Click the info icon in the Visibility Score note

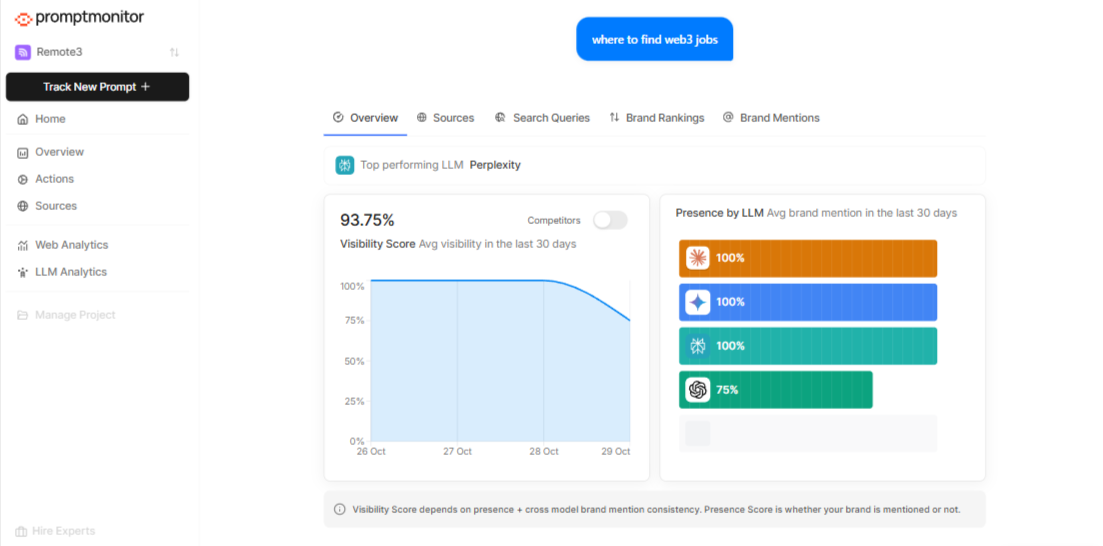[340, 509]
